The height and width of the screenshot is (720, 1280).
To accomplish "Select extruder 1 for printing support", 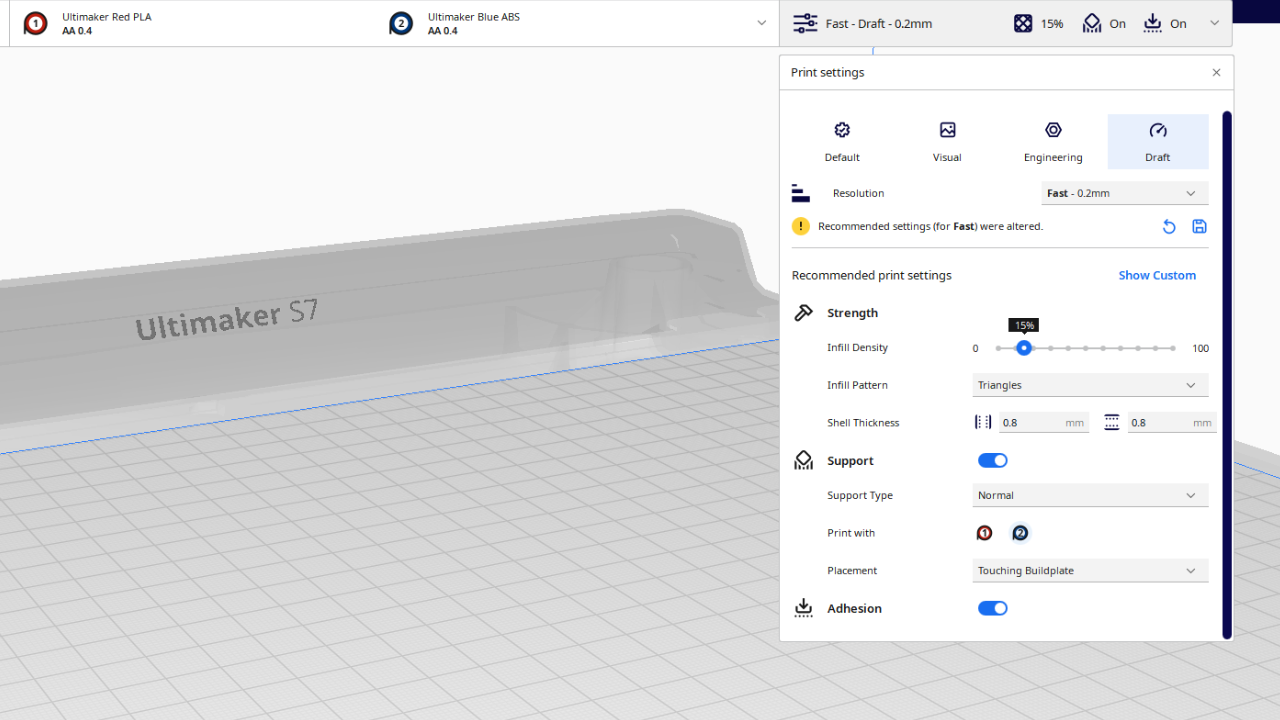I will click(984, 533).
